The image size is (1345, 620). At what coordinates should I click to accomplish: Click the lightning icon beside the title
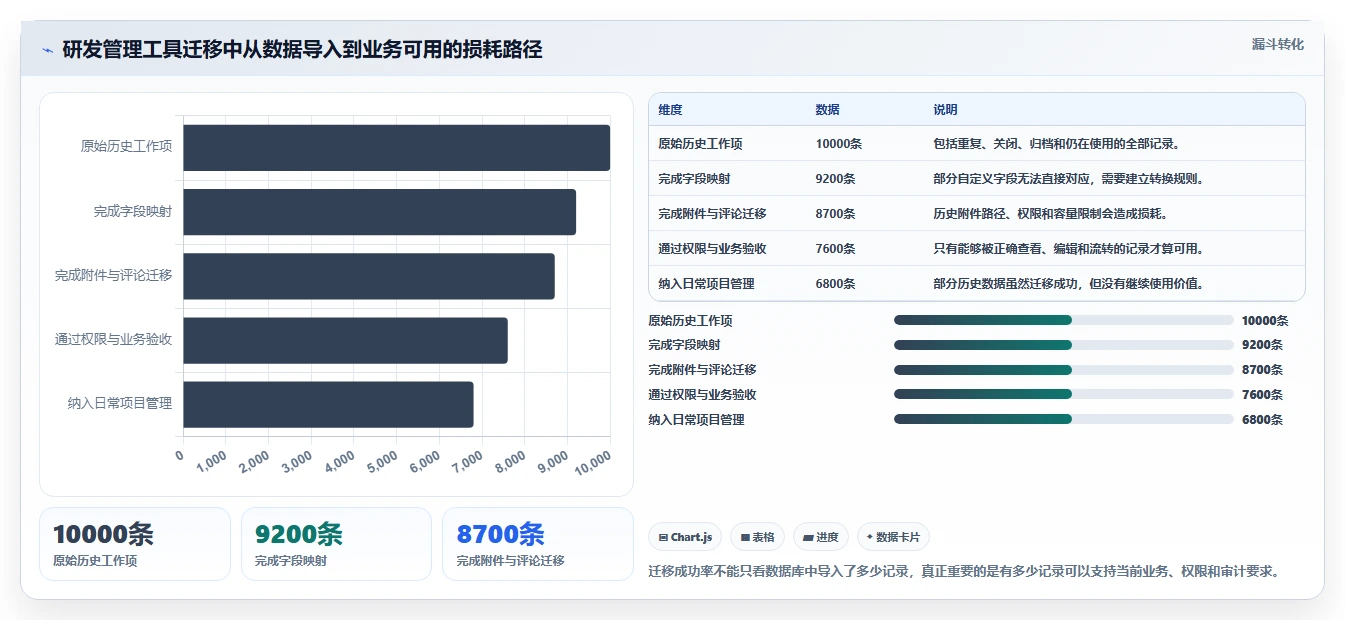click(x=48, y=50)
